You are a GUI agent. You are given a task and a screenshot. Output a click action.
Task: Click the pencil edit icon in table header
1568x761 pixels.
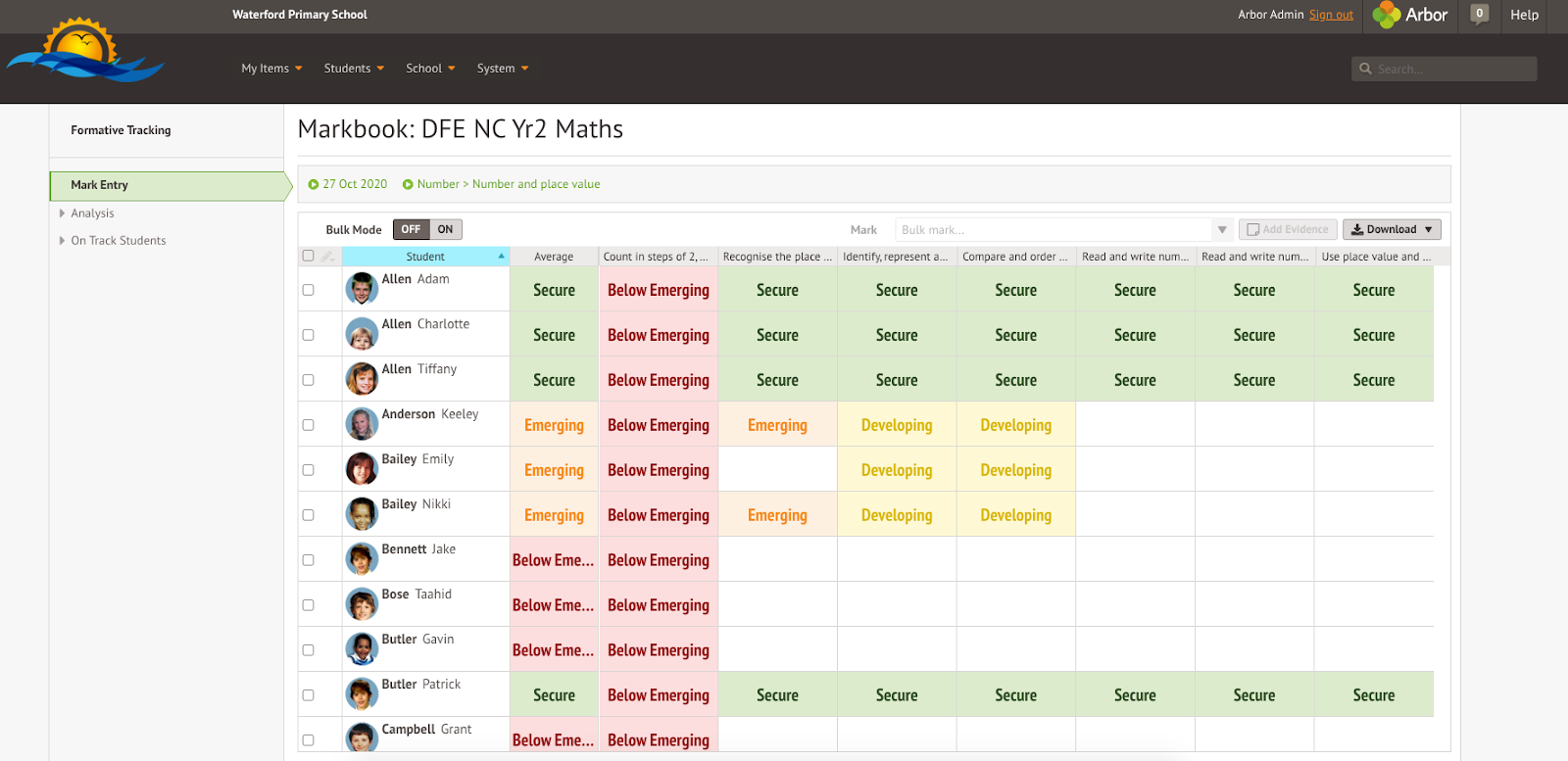tap(327, 257)
